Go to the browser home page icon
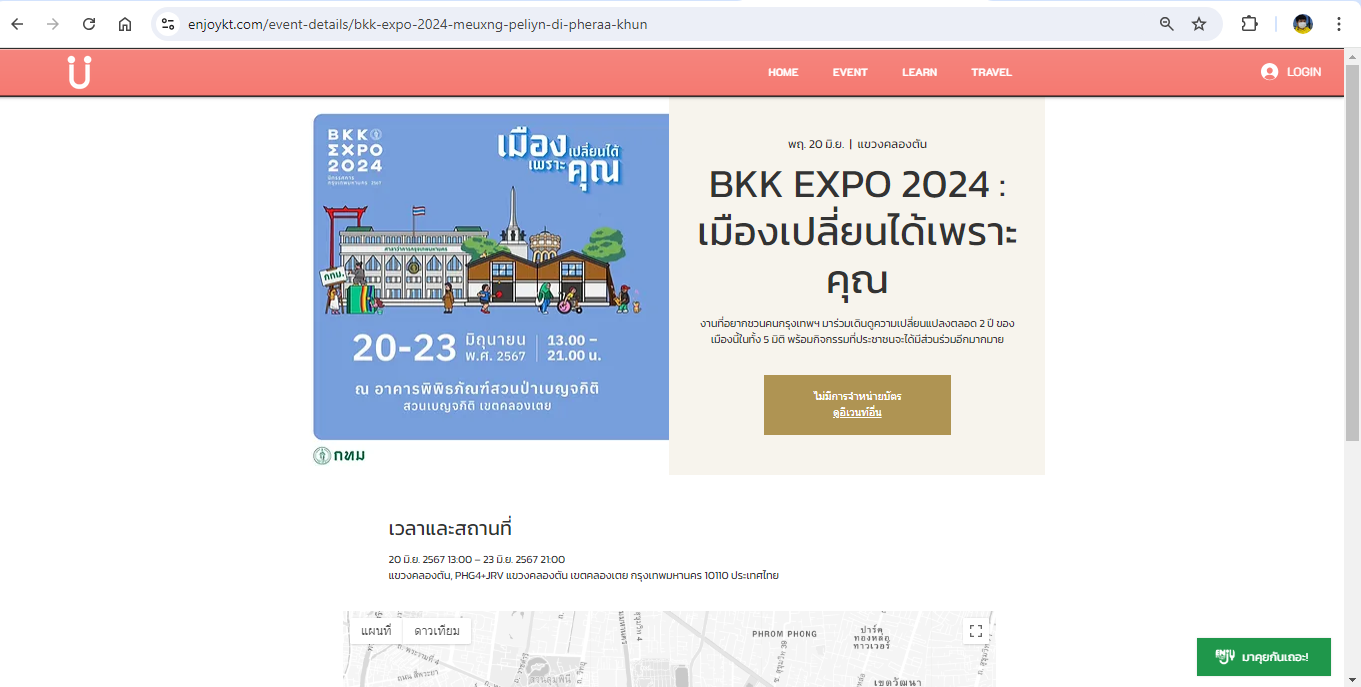 125,24
